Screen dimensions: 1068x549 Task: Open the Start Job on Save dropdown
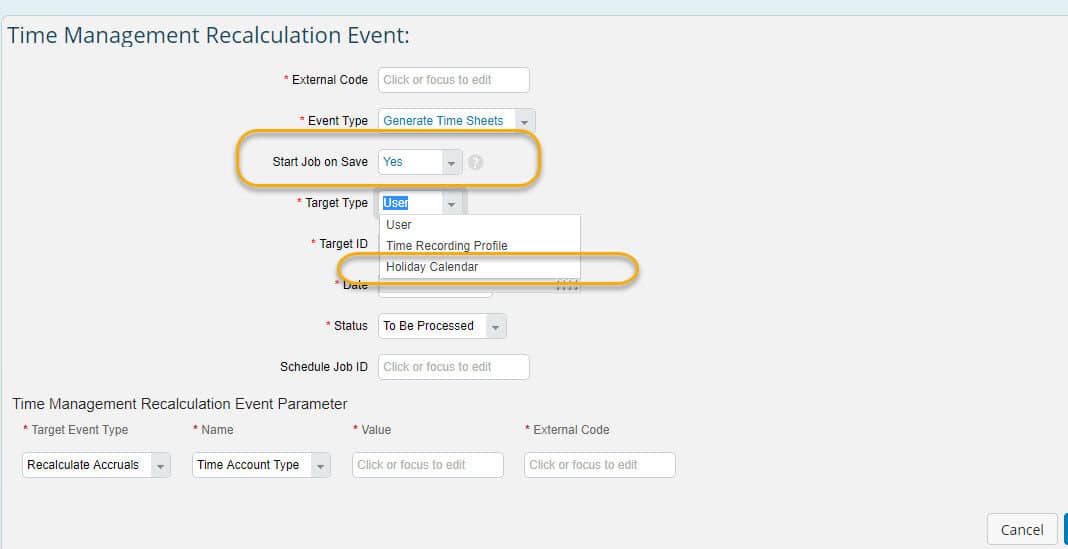click(453, 162)
